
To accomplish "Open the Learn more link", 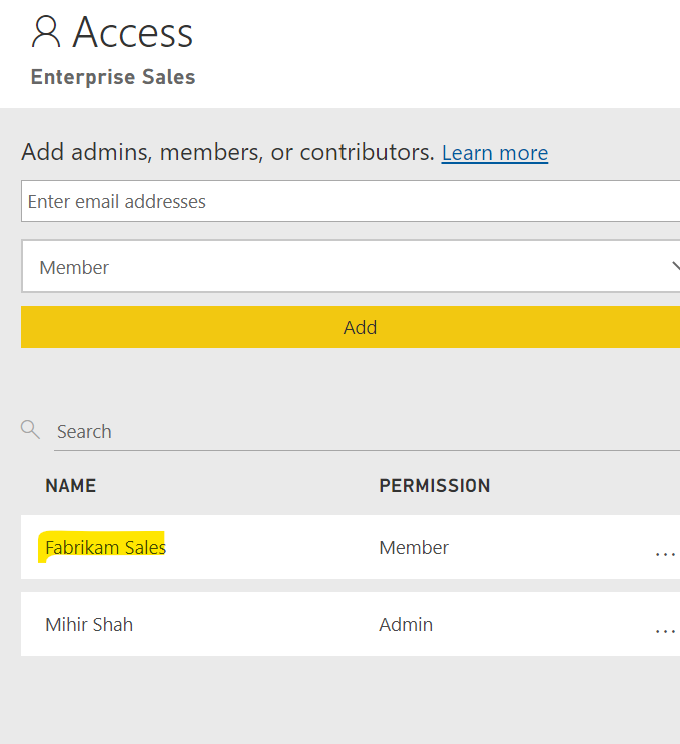I will pos(495,153).
